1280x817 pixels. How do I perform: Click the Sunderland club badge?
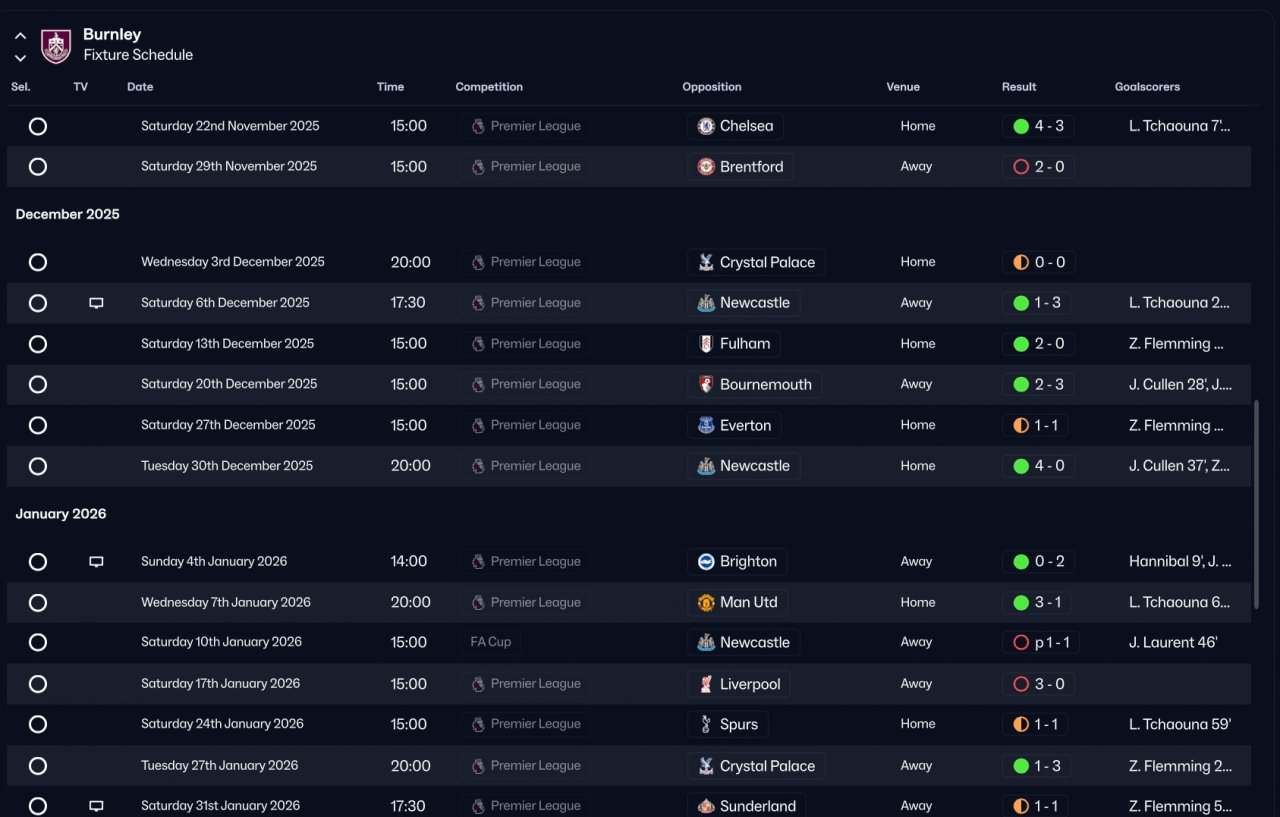tap(706, 806)
